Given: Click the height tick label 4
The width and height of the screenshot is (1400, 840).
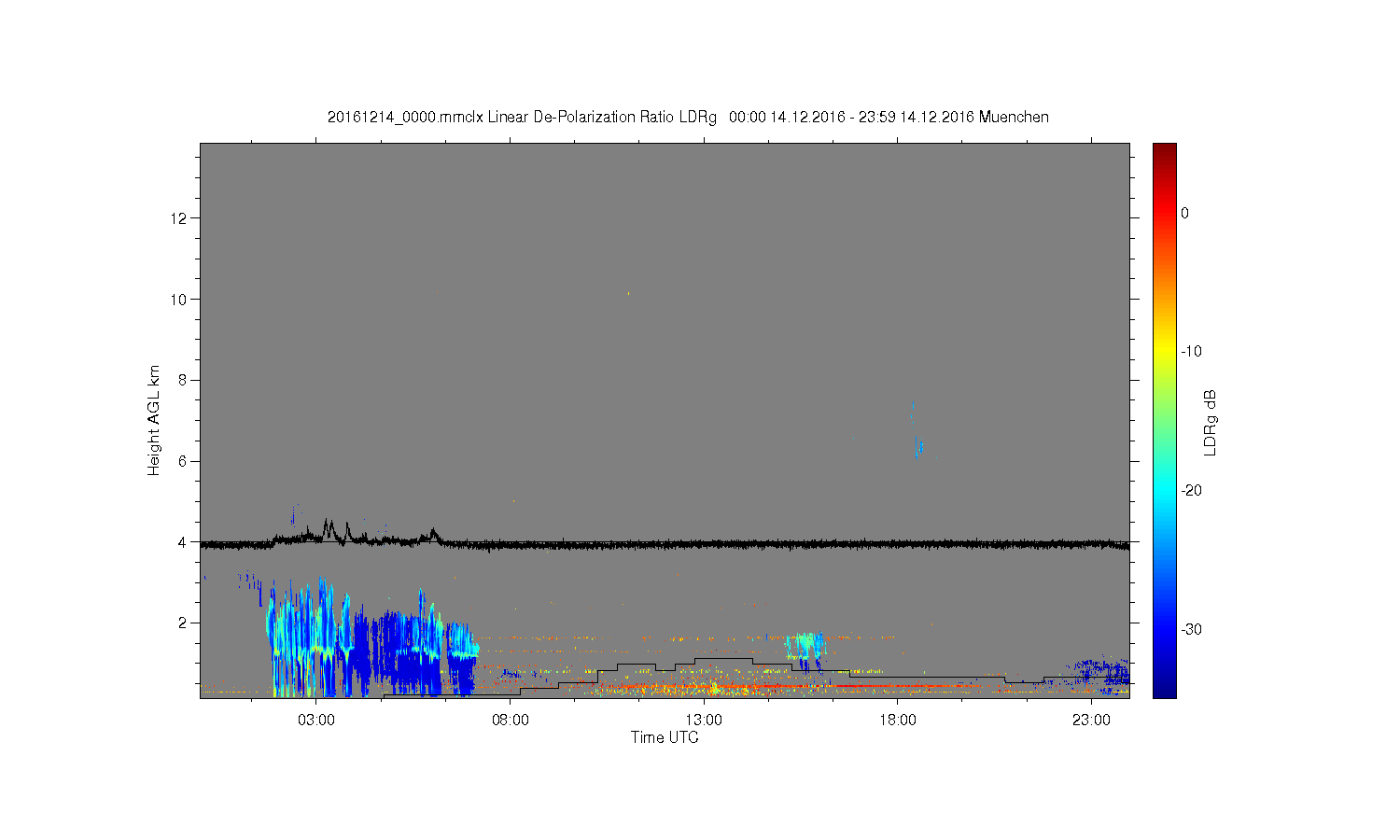Looking at the screenshot, I should point(184,542).
